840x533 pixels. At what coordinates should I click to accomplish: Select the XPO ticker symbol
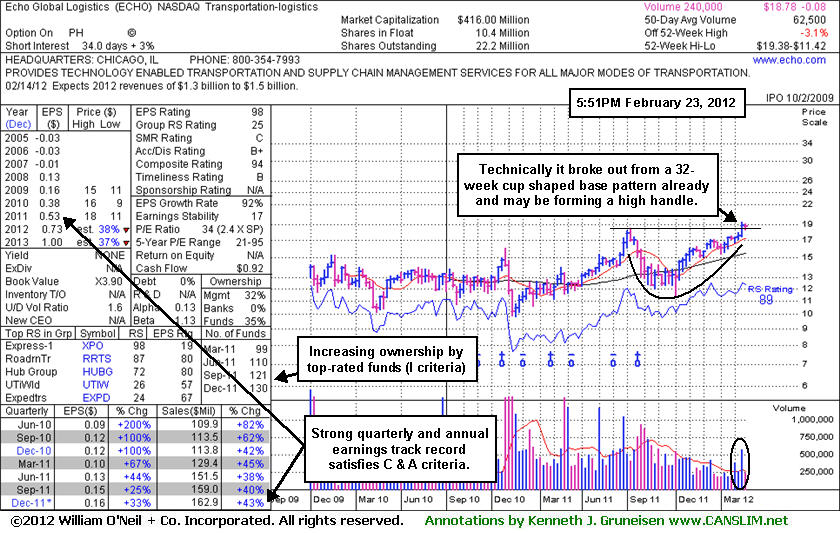click(x=93, y=346)
